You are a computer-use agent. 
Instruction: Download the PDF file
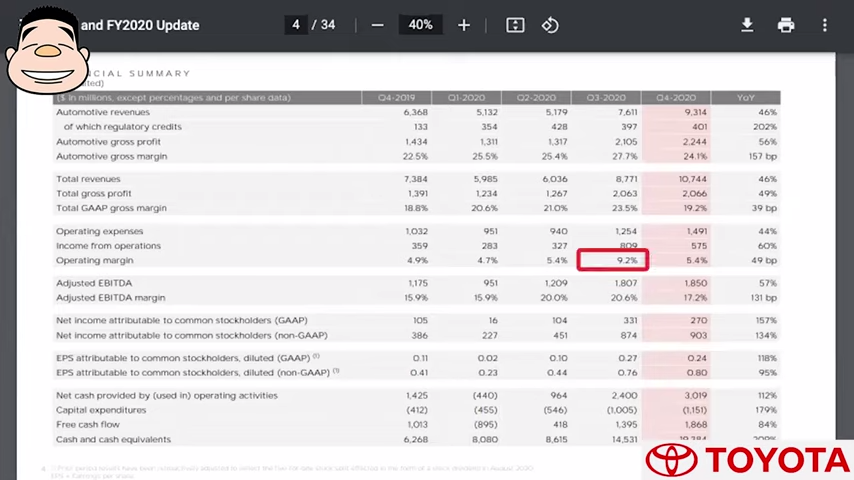tap(747, 25)
